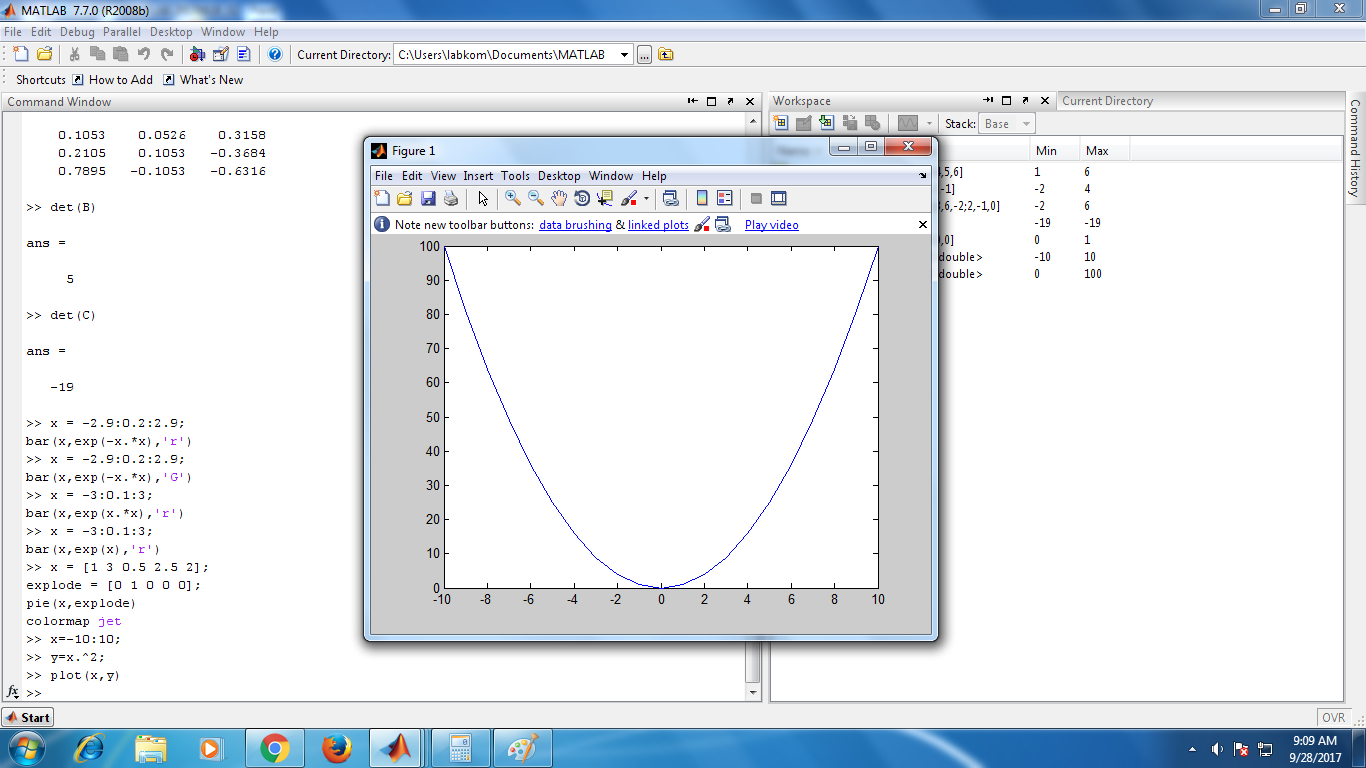This screenshot has height=768, width=1366.
Task: Open the What's New shortcut
Action: (203, 80)
